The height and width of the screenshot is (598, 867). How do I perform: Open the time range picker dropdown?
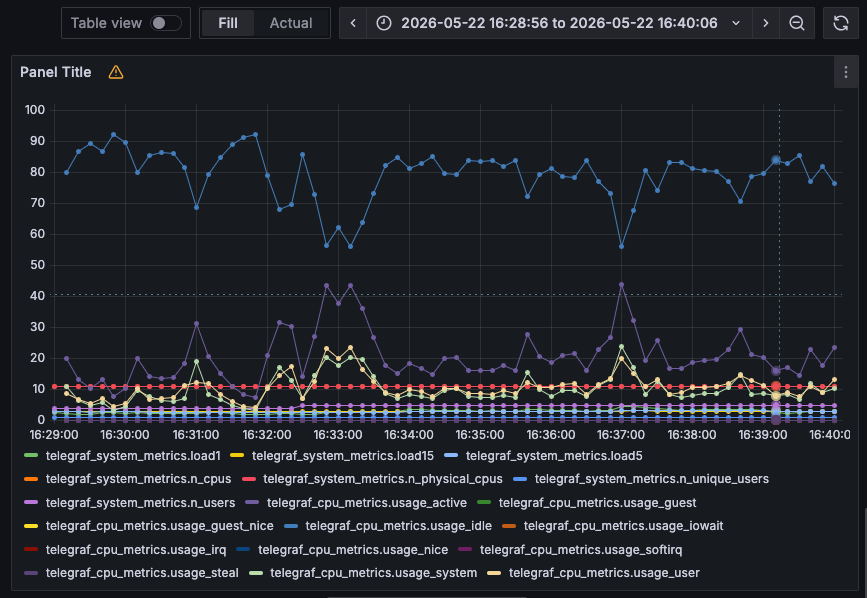pyautogui.click(x=559, y=23)
